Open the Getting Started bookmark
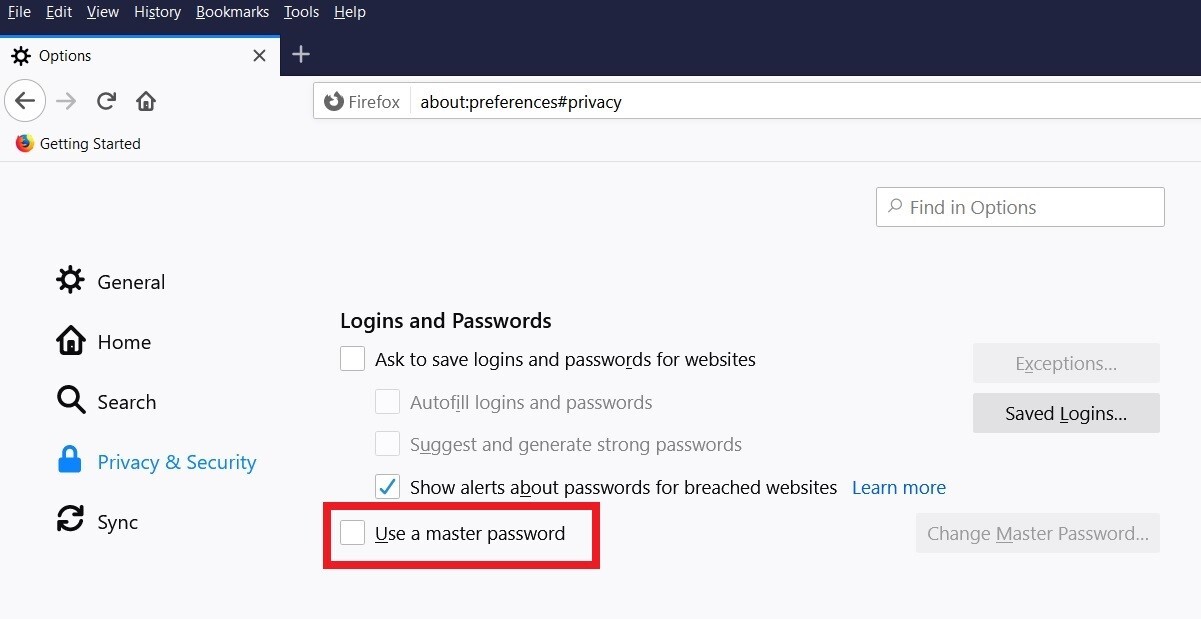 78,144
